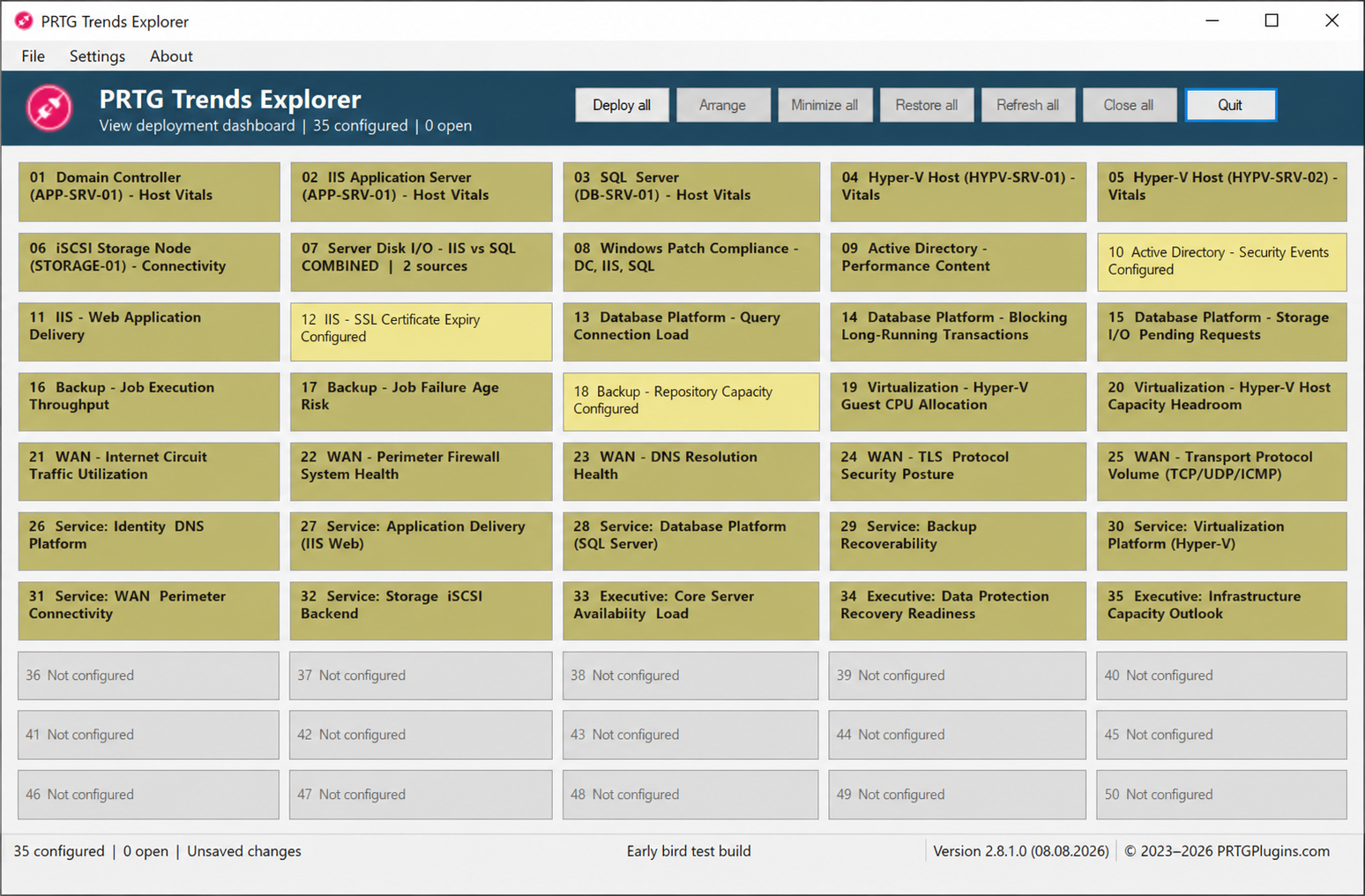
Task: Open tile 24 WAN TLS Protocol Security
Action: [958, 471]
